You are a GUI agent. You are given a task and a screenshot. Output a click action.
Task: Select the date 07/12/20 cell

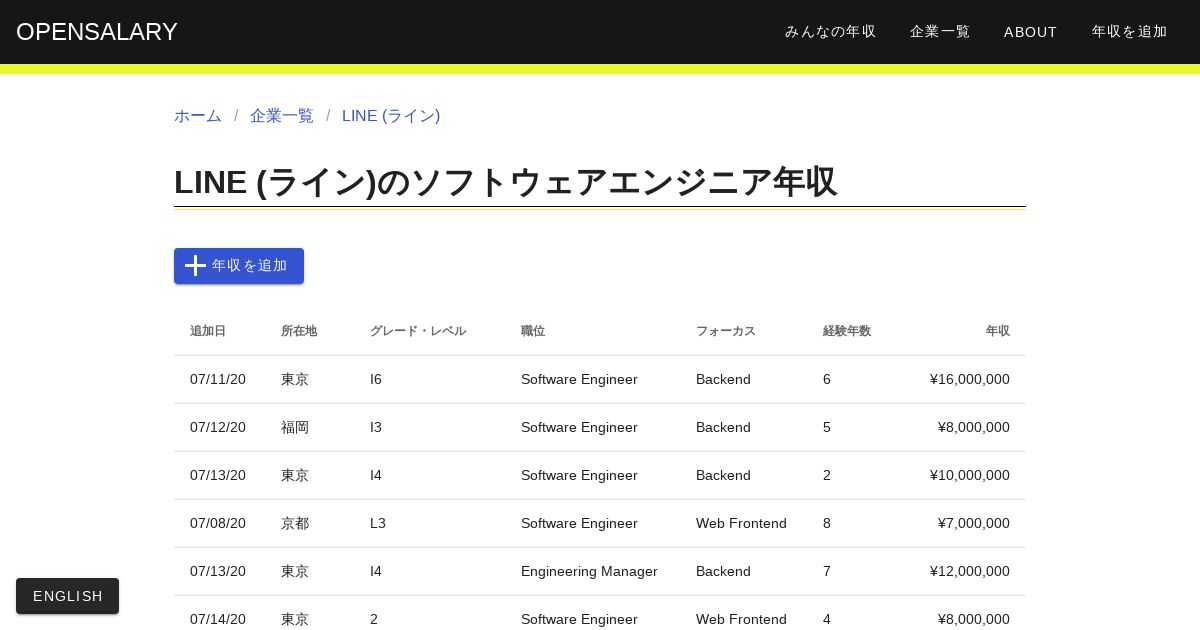[x=218, y=428]
